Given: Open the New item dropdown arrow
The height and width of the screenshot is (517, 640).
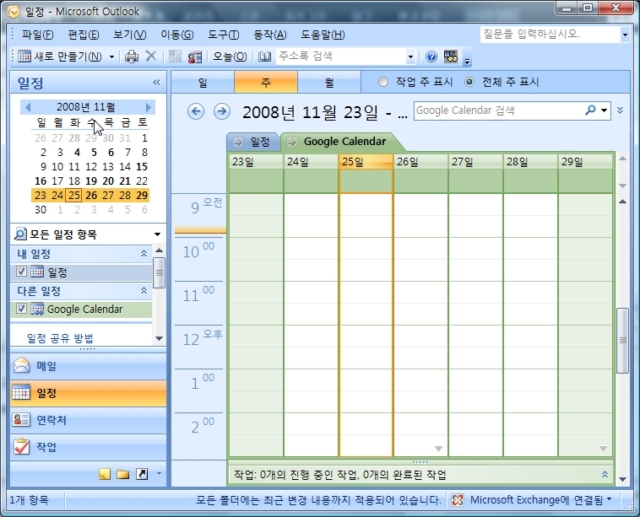Looking at the screenshot, I should click(111, 57).
